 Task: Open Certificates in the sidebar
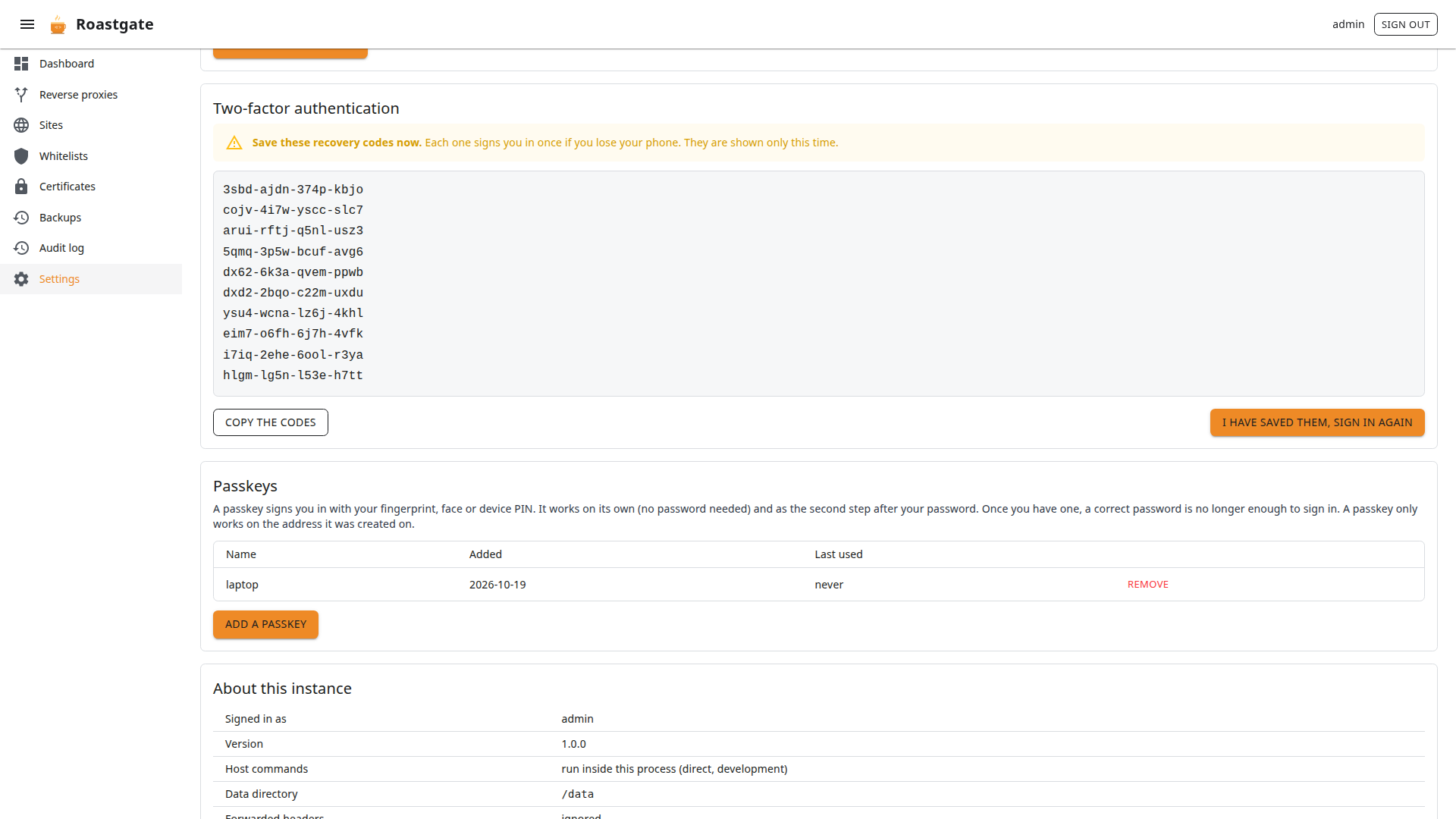click(91, 187)
